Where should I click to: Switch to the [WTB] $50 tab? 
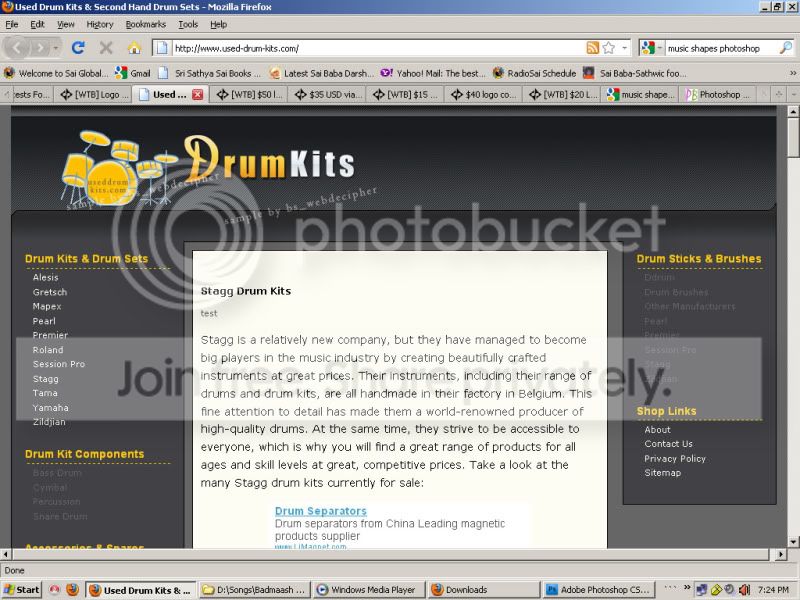coord(249,94)
